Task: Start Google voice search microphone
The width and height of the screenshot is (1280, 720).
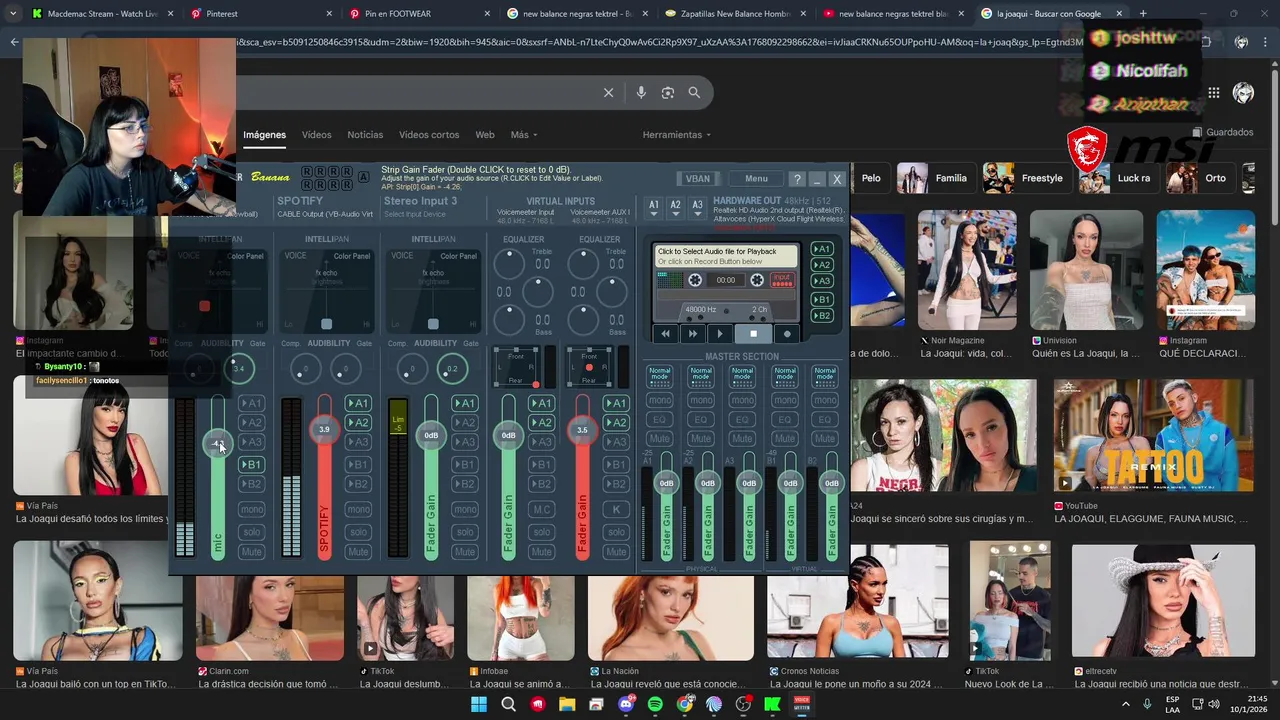Action: coord(641,92)
